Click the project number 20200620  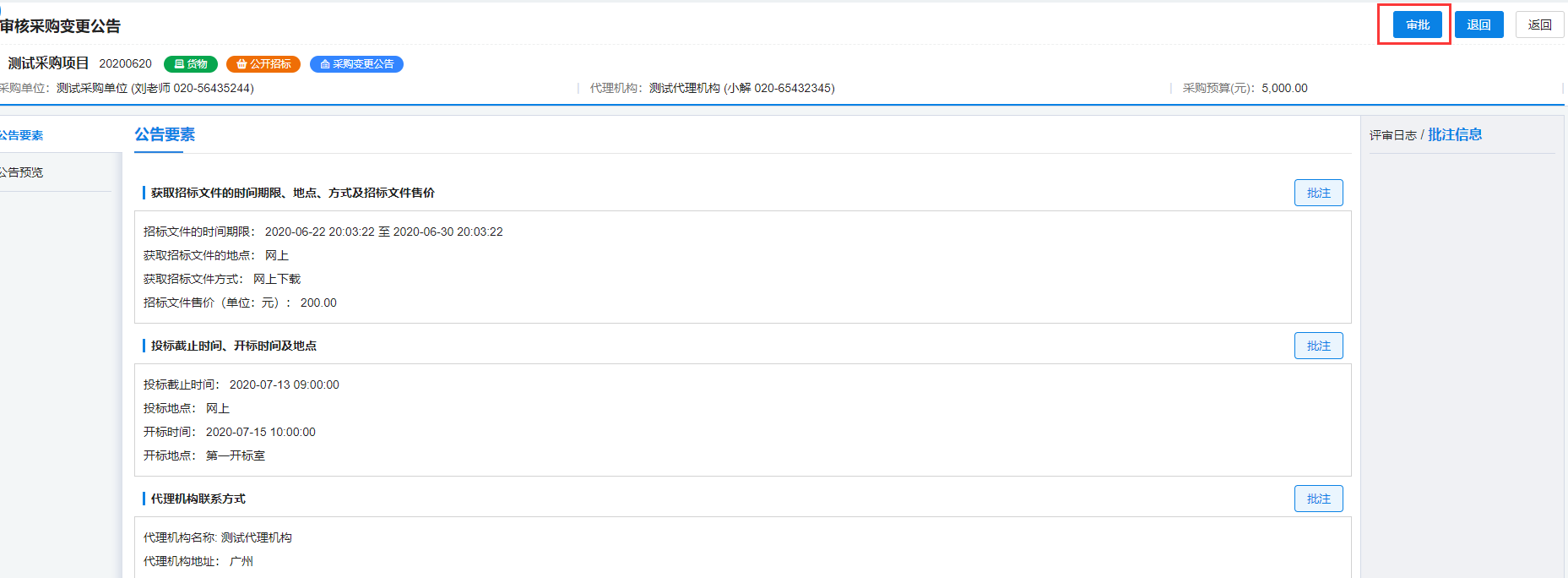click(x=126, y=64)
